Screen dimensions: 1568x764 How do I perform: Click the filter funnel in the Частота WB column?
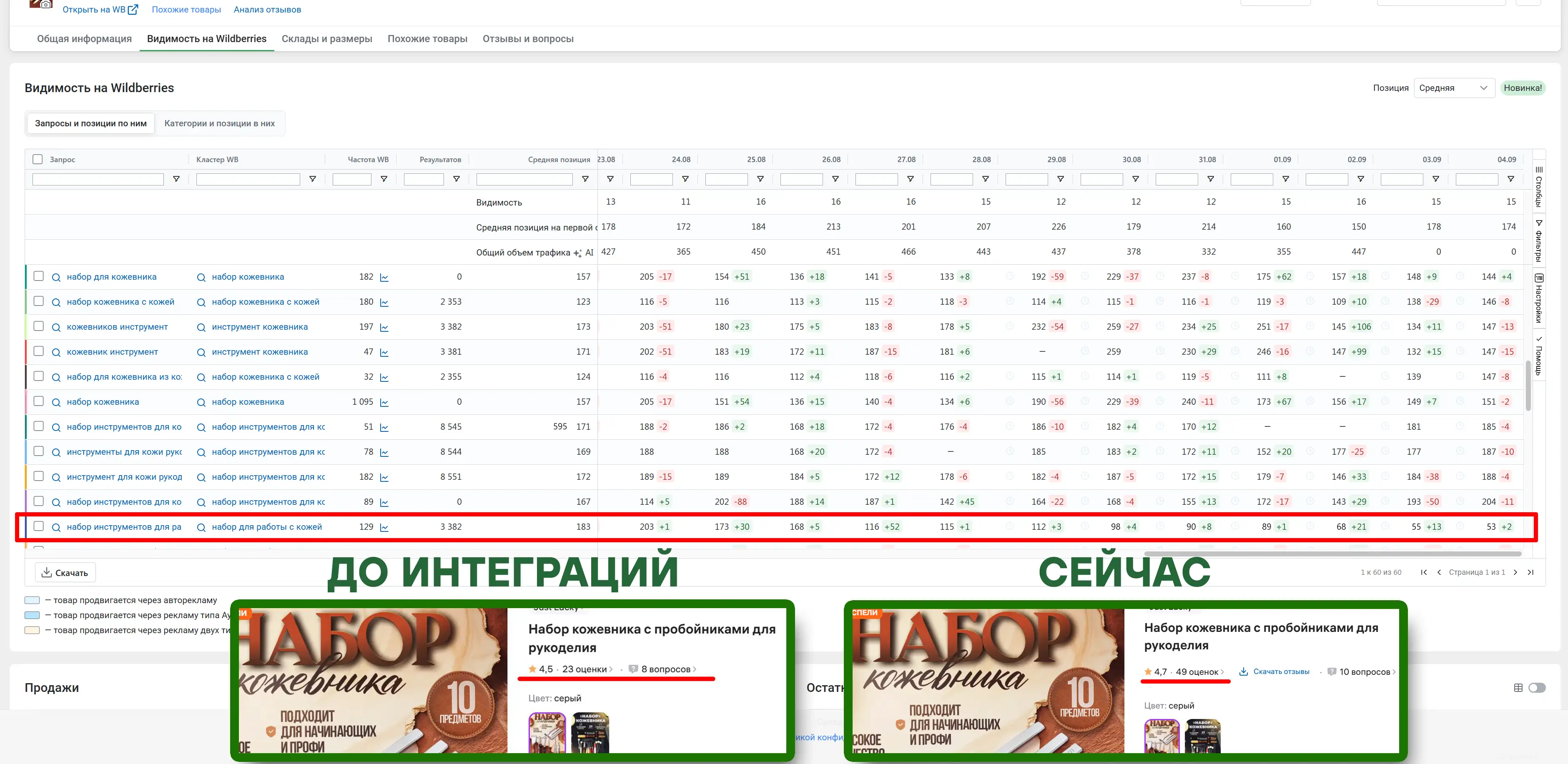384,179
